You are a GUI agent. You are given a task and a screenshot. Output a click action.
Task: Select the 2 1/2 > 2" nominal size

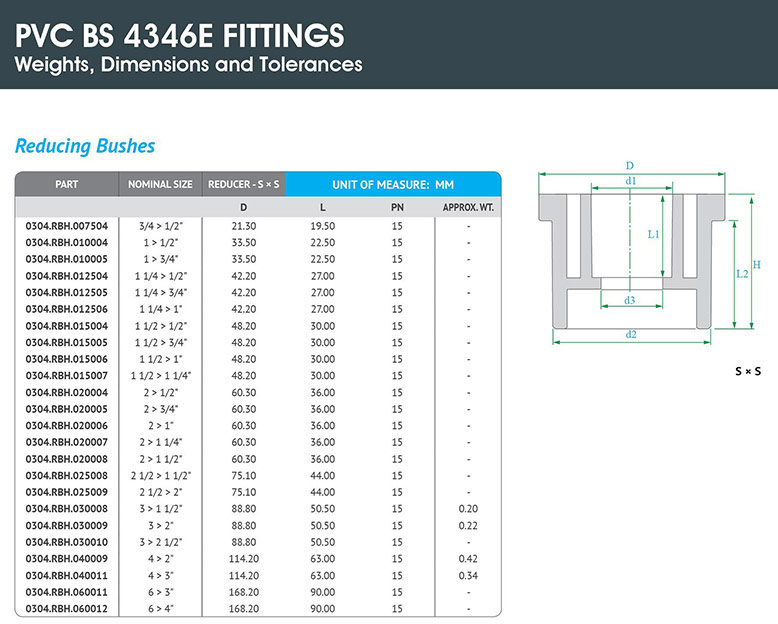click(x=160, y=492)
